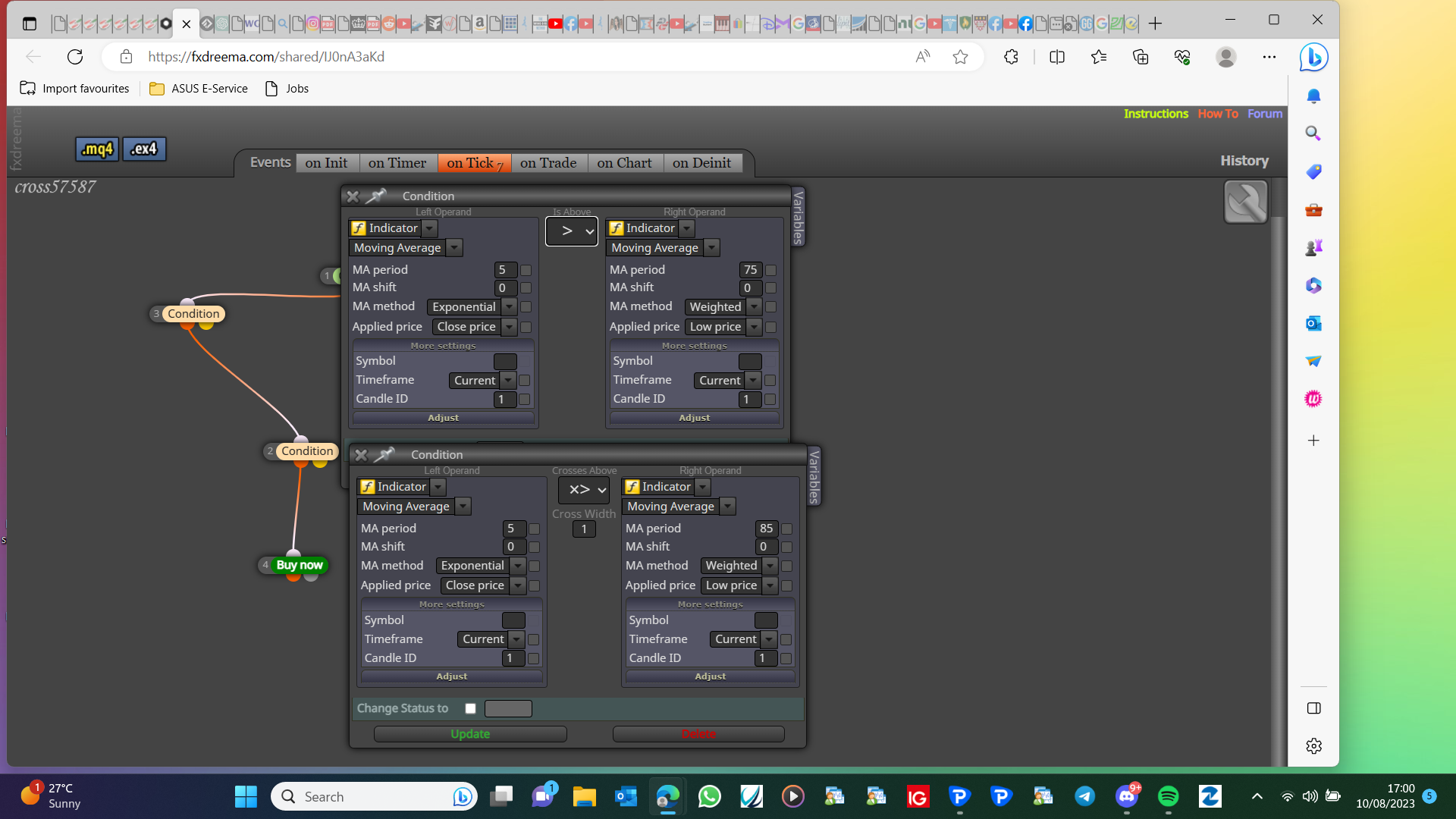Open upper left MA method Exponential dropdown
1456x819 pixels.
click(510, 307)
